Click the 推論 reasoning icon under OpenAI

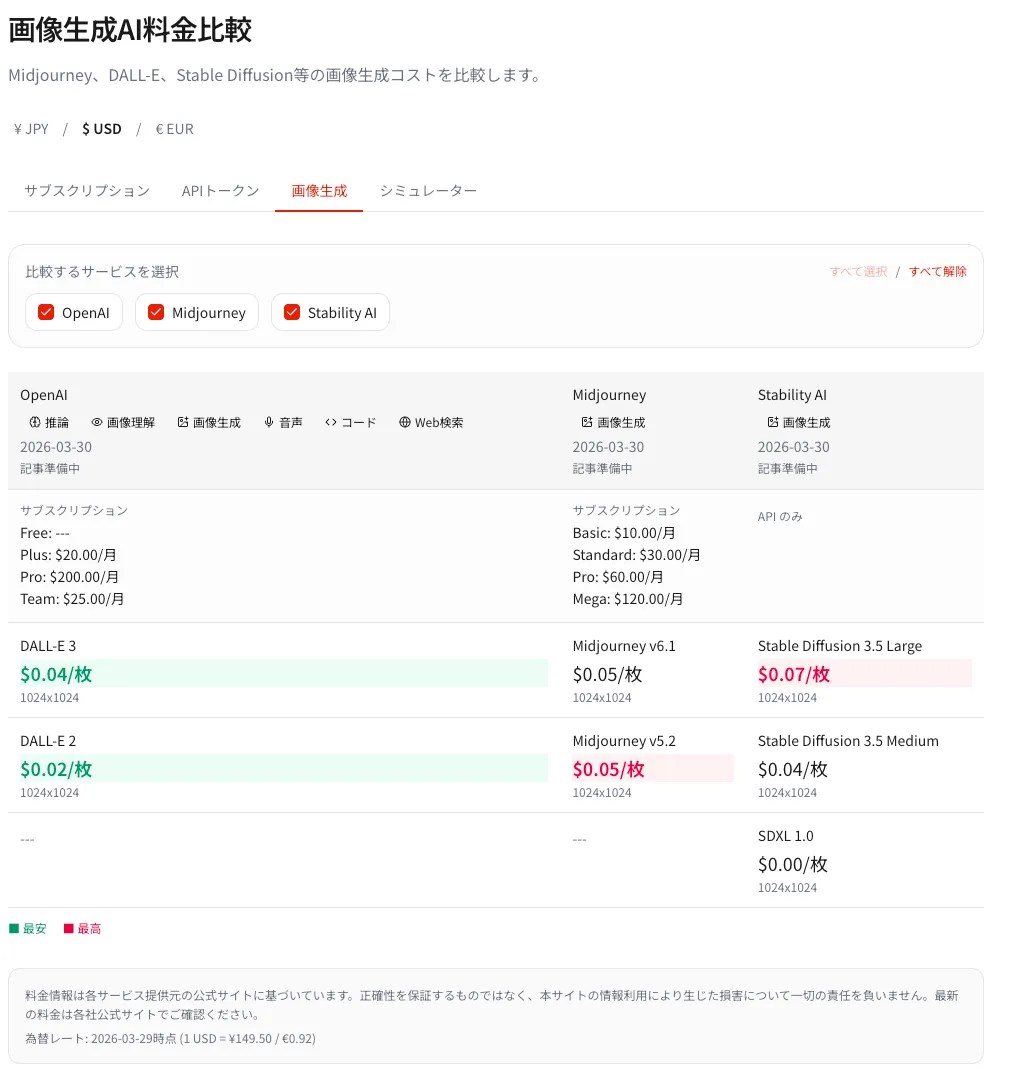click(x=35, y=422)
